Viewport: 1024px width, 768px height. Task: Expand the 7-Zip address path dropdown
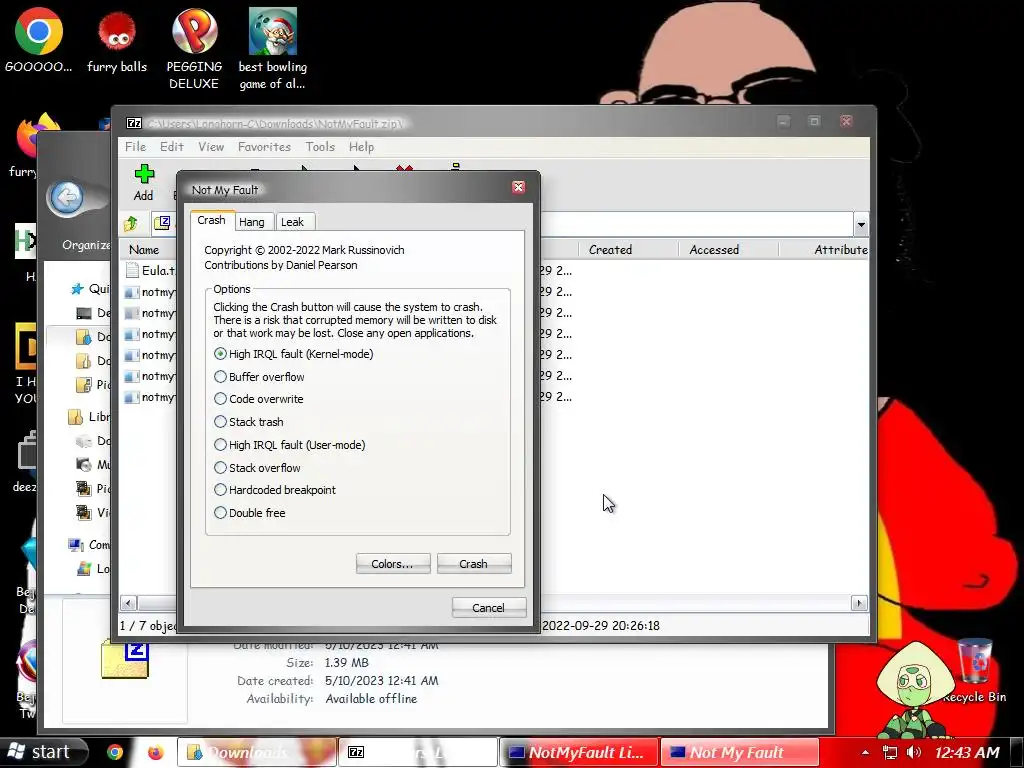[x=861, y=225]
